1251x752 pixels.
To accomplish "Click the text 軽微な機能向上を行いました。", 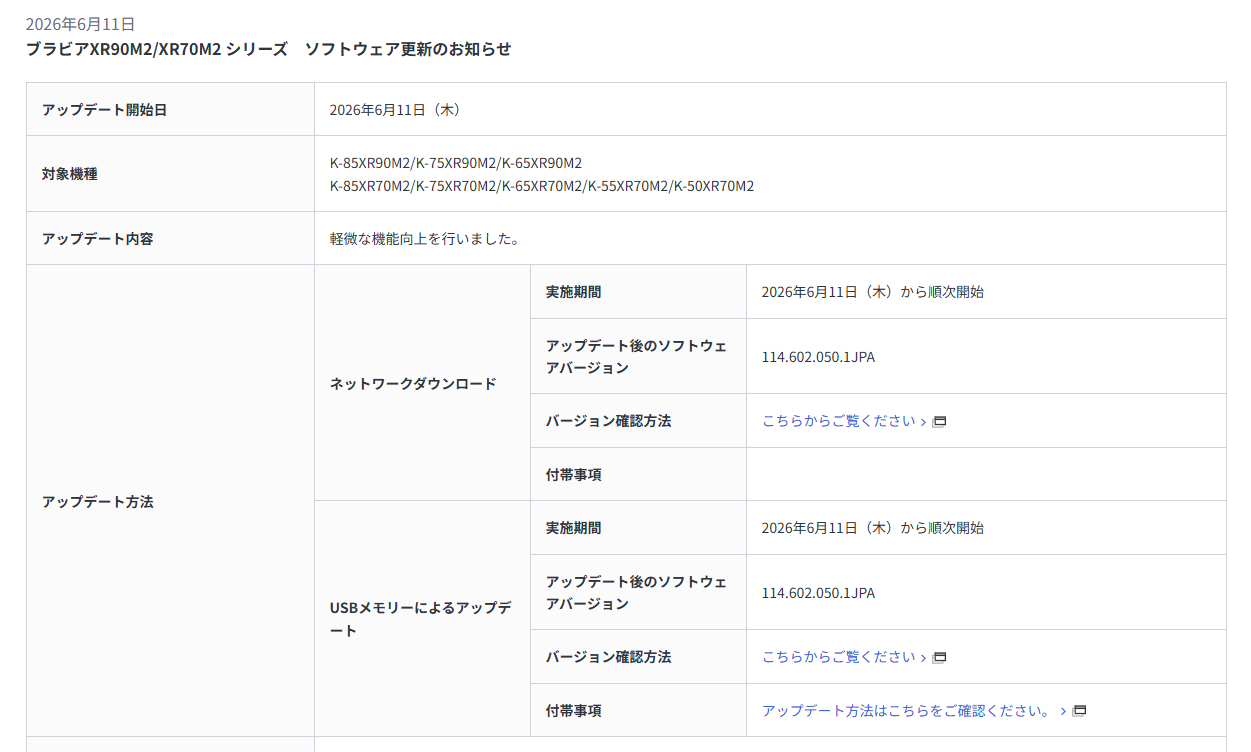I will 424,239.
